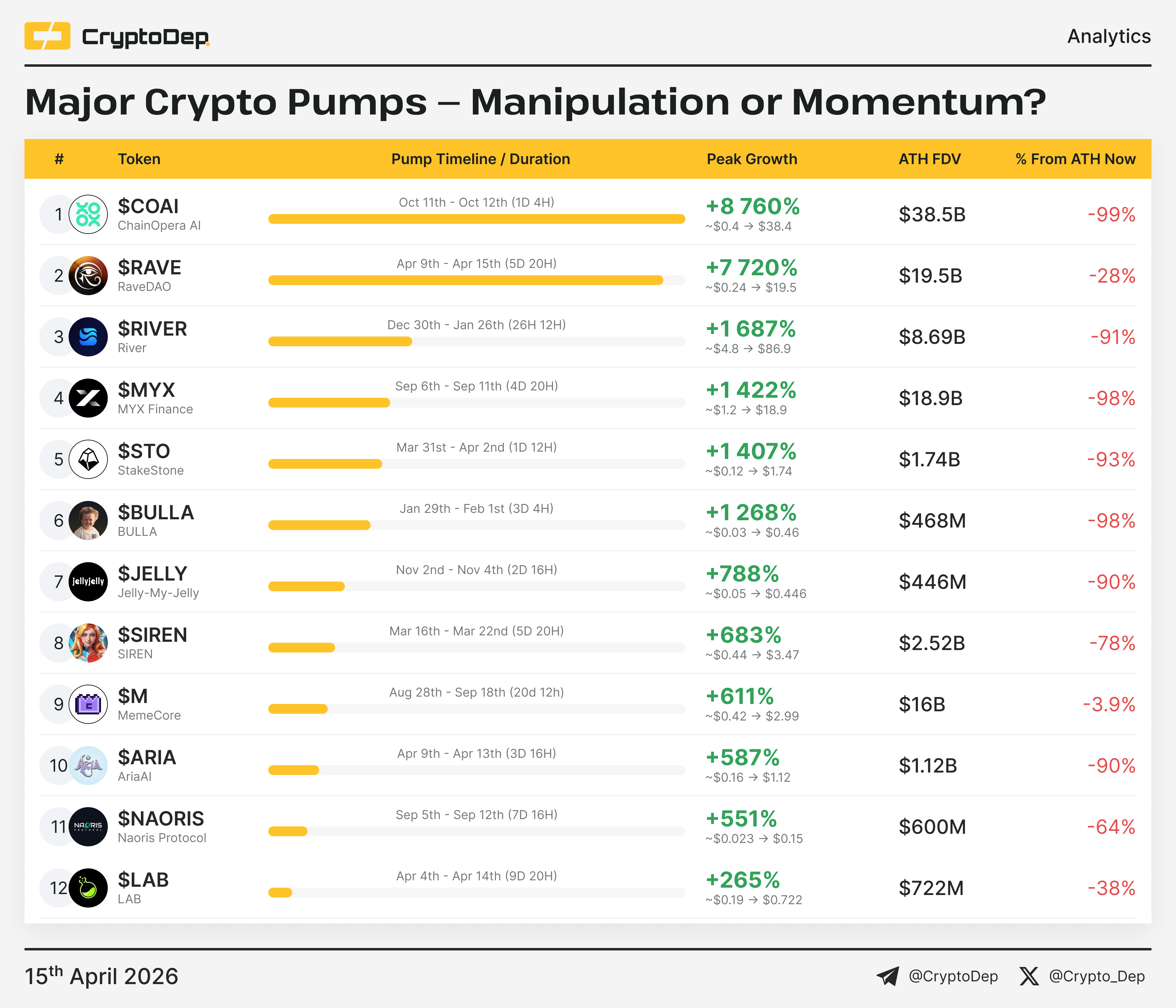The width and height of the screenshot is (1176, 1008).
Task: Click the $RIVER token icon
Action: (x=88, y=337)
